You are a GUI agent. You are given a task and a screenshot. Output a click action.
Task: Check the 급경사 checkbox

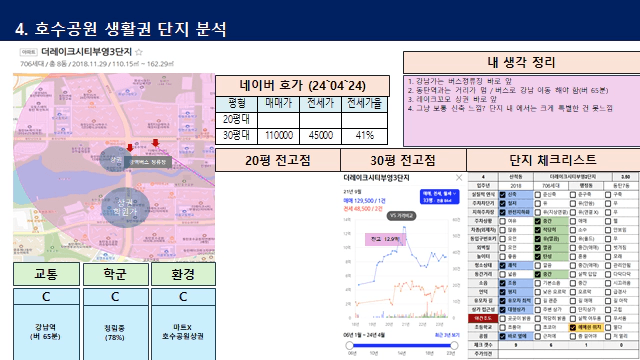tap(608, 292)
